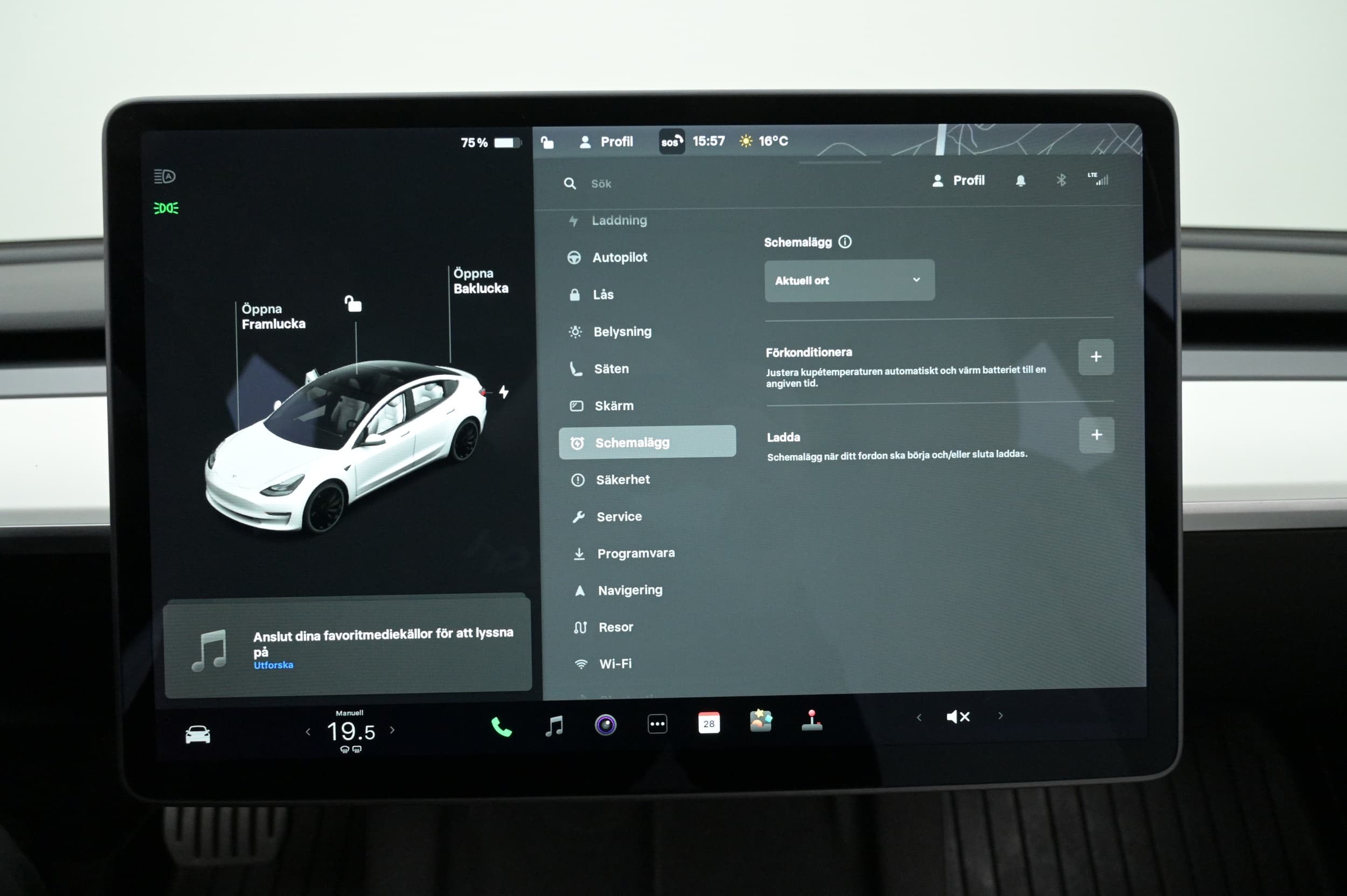Toggle the car lock icon above vehicle

point(353,304)
